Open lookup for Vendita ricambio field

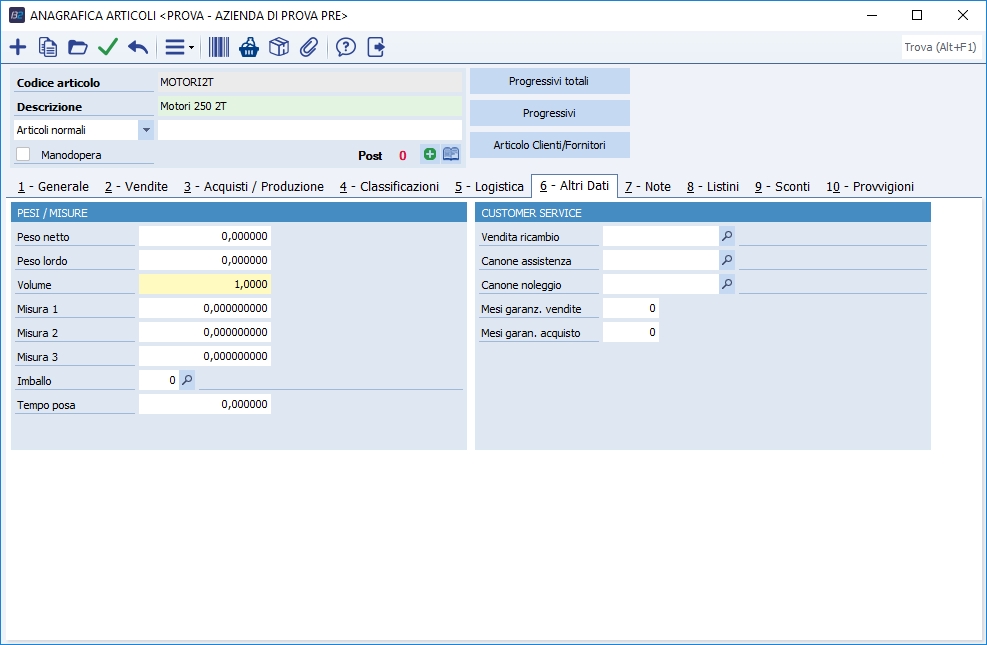click(x=727, y=237)
